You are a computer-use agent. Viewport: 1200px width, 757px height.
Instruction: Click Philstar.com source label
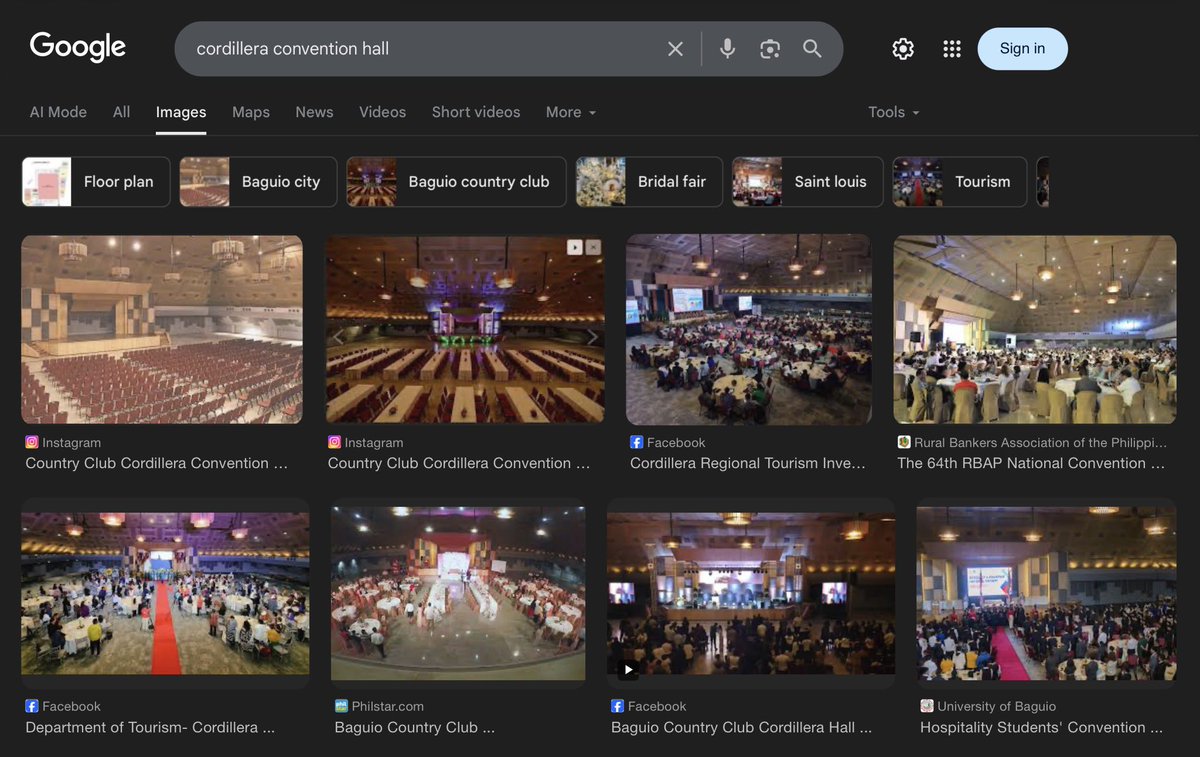click(380, 706)
